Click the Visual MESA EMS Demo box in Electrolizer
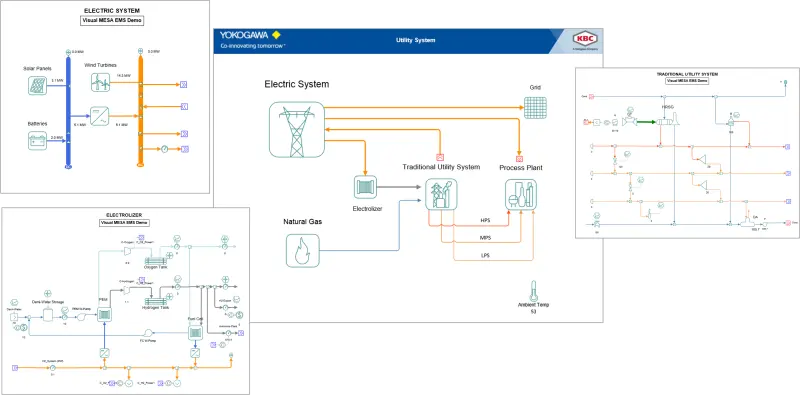 pos(124,223)
